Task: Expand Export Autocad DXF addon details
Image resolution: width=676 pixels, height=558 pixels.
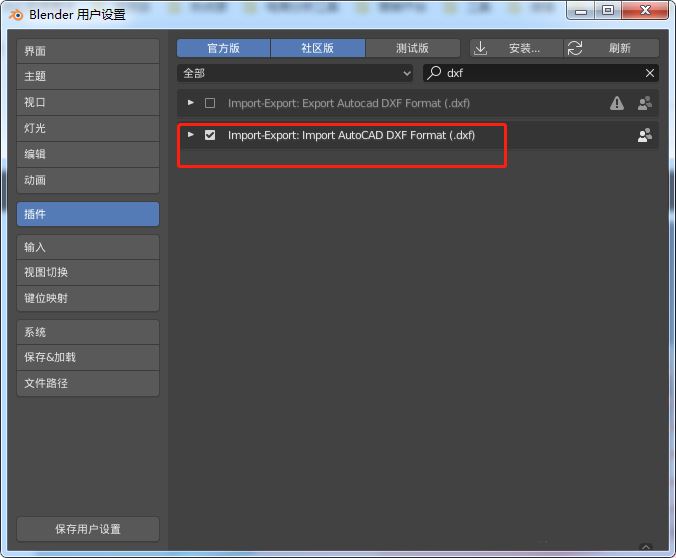Action: pos(191,103)
